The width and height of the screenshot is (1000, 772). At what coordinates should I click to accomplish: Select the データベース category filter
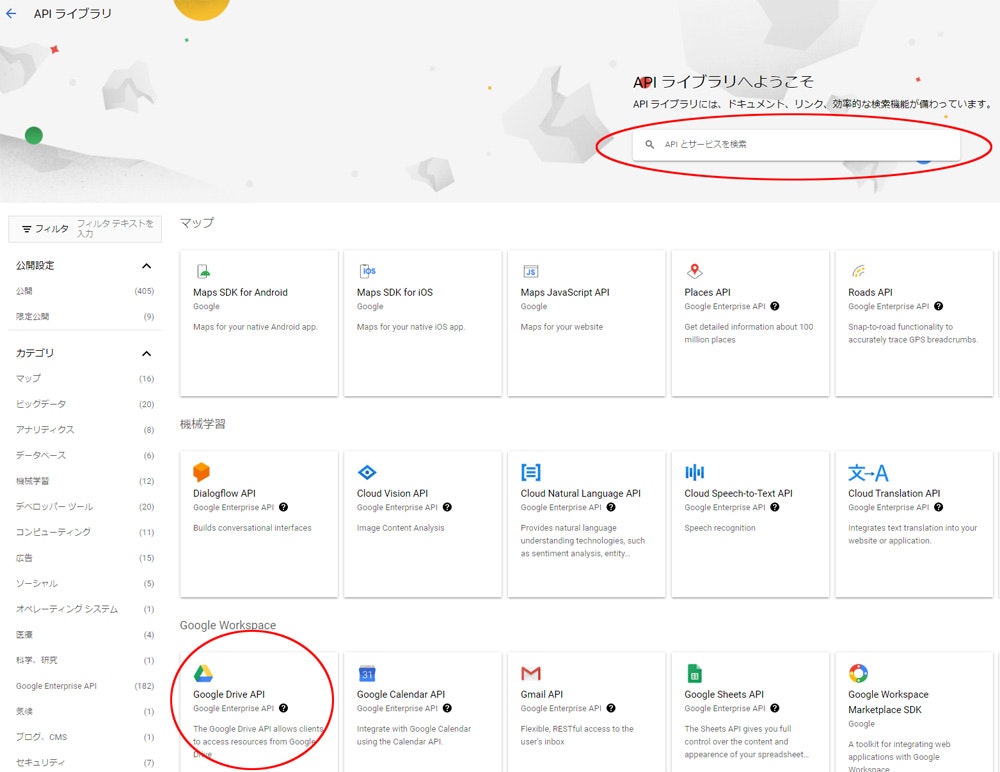pyautogui.click(x=85, y=456)
